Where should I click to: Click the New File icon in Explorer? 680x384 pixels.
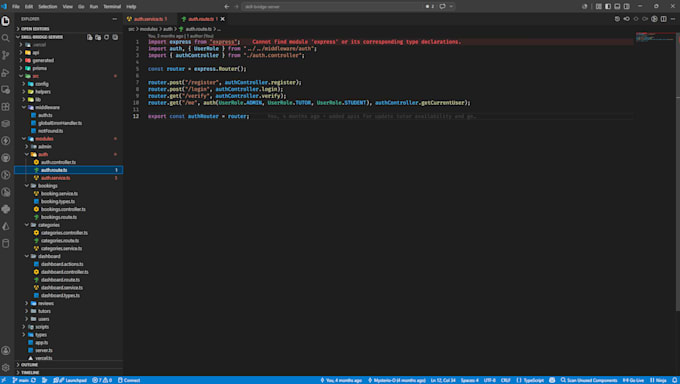point(90,37)
